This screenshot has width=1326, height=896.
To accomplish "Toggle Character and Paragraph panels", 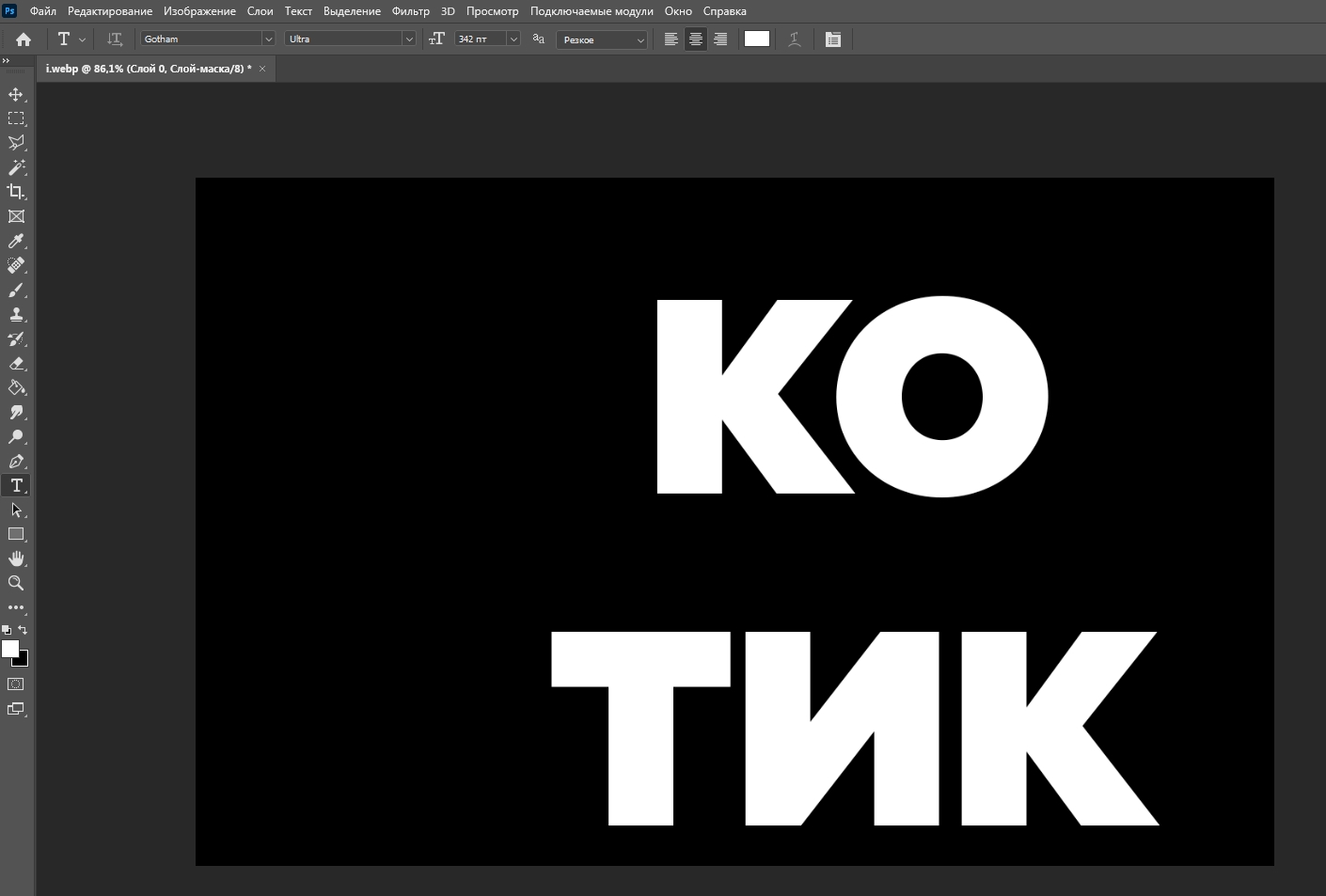I will tap(833, 39).
